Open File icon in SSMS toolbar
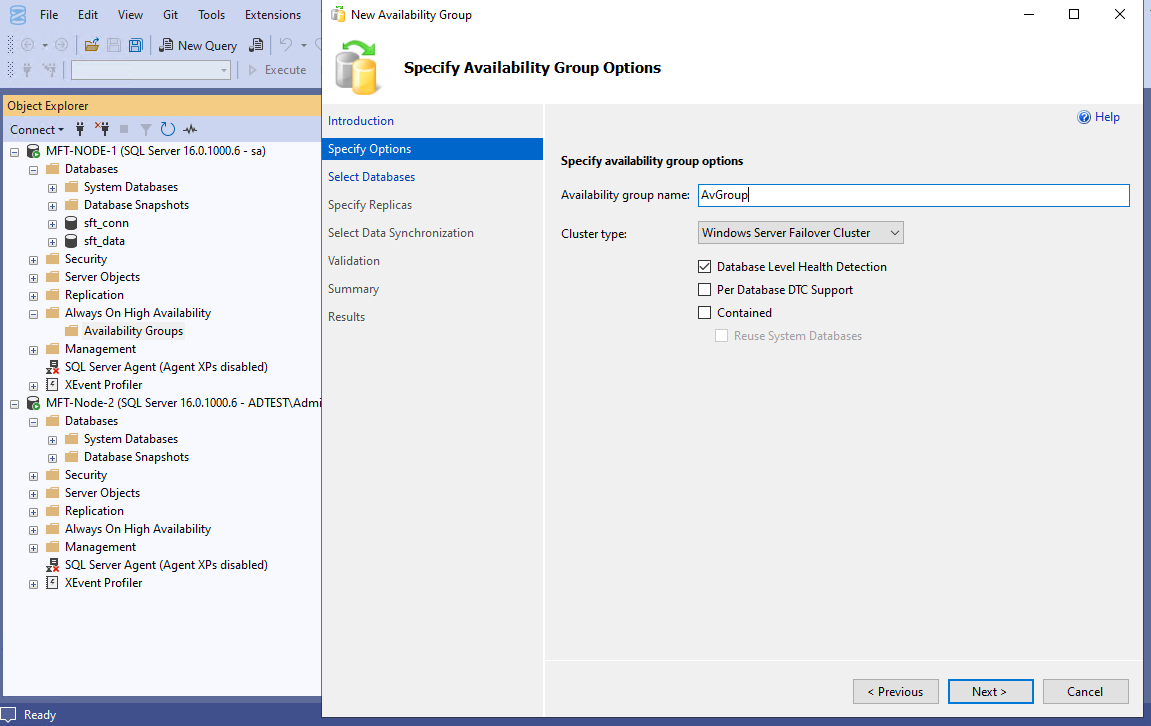Viewport: 1151px width, 726px height. [x=92, y=46]
